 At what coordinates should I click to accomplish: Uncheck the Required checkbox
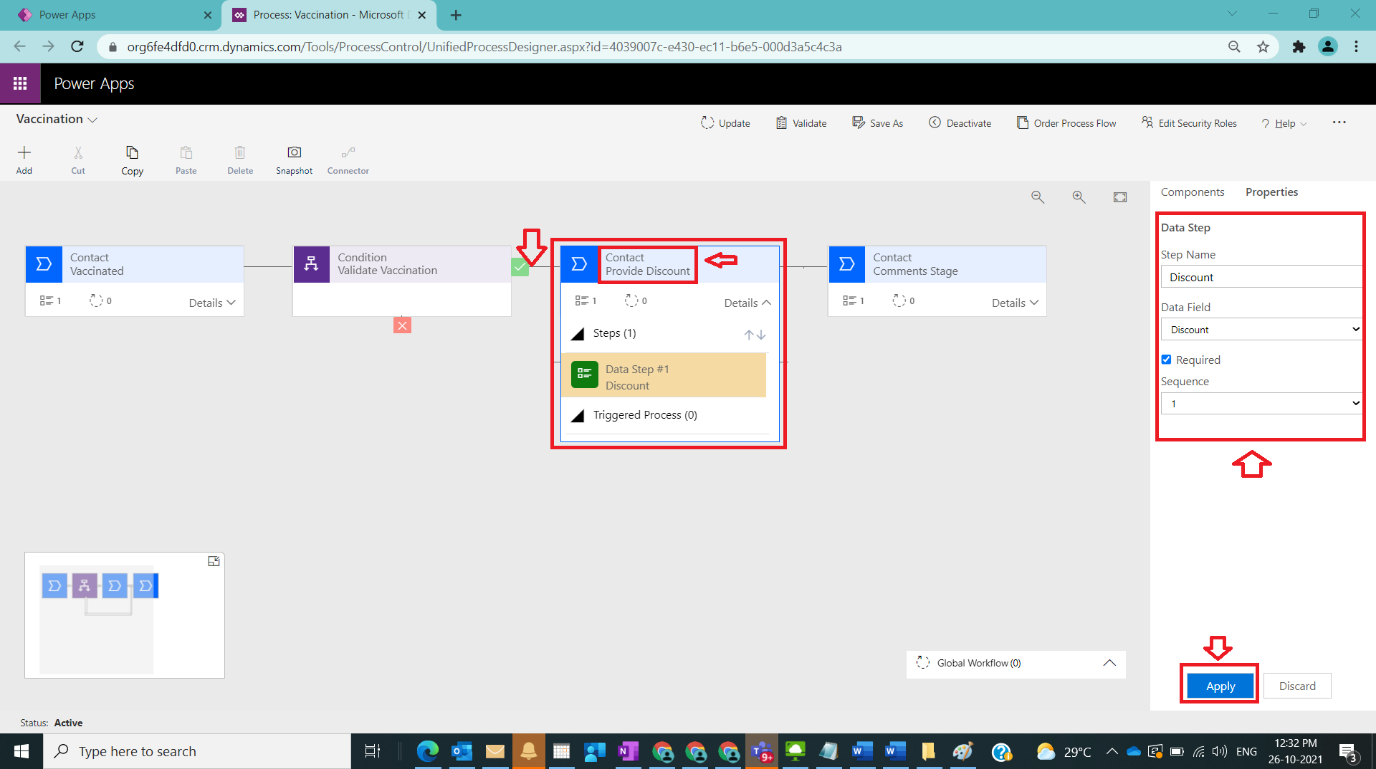click(1165, 359)
